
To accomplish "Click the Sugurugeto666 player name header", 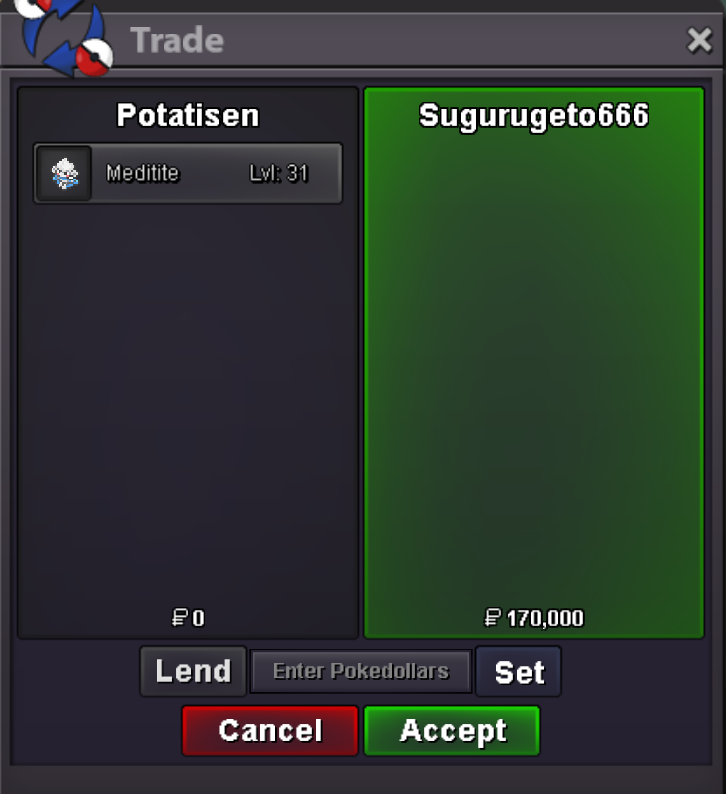I will tap(534, 115).
